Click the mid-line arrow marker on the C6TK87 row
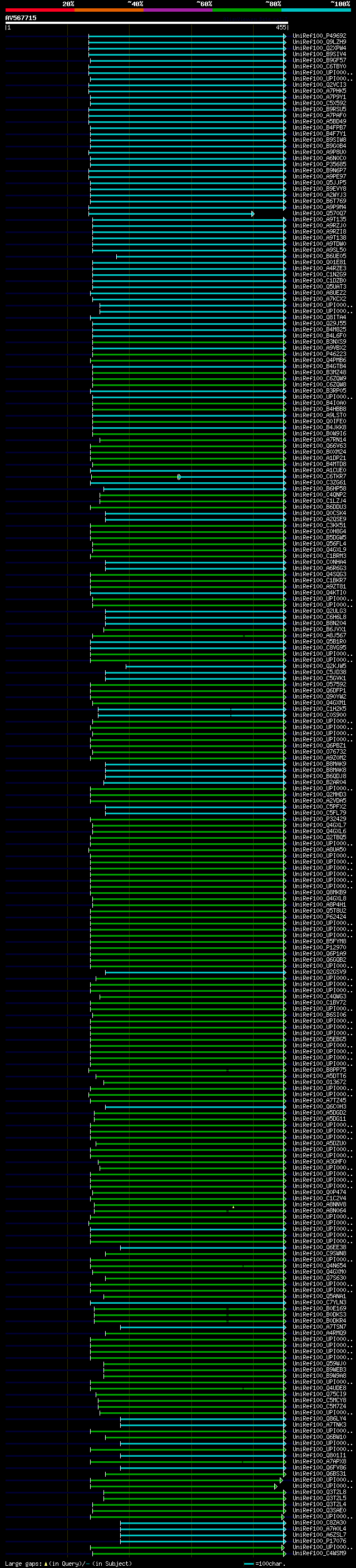This screenshot has height=1568, width=356. (x=179, y=477)
